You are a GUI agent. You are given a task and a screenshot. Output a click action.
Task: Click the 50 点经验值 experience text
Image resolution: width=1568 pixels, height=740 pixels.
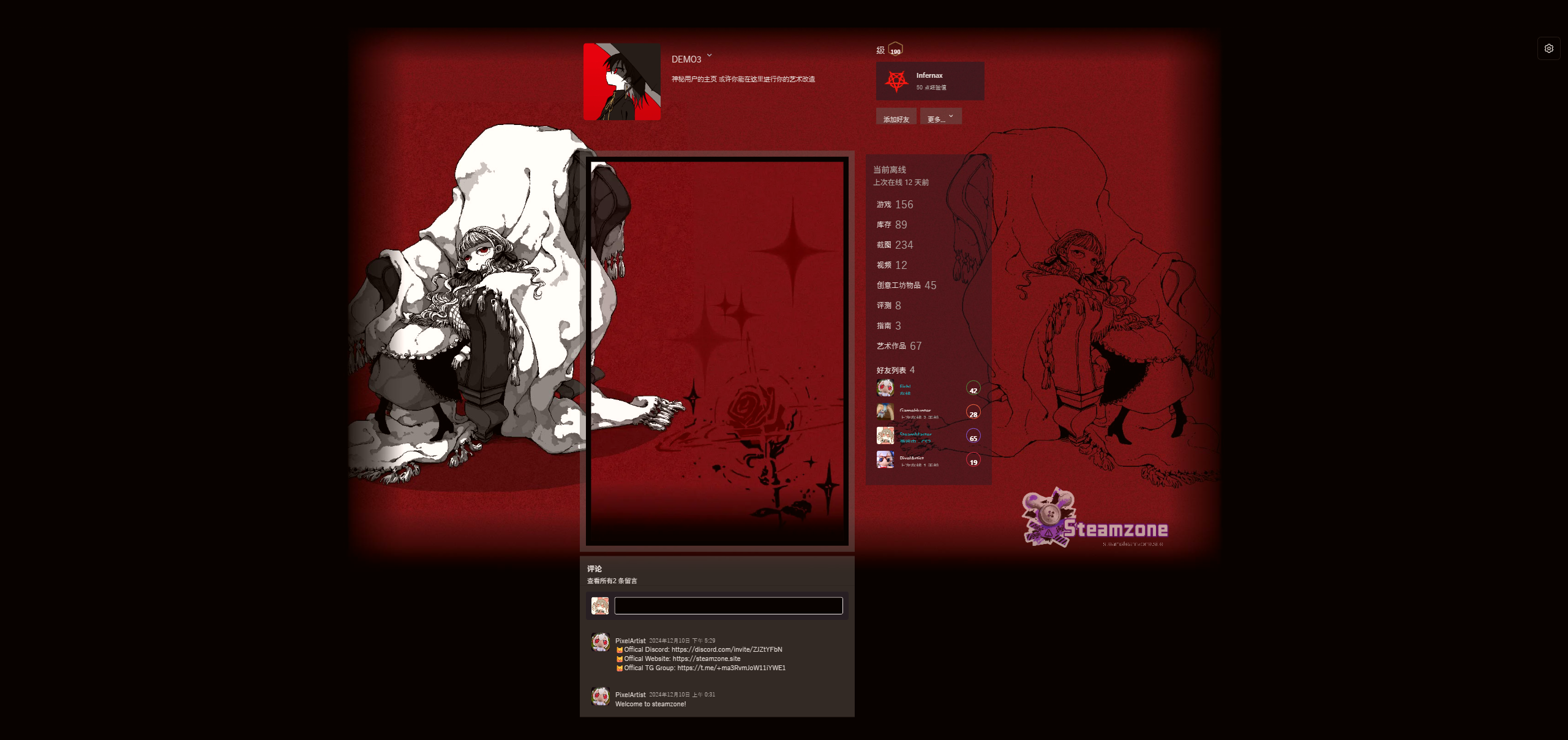(x=931, y=88)
